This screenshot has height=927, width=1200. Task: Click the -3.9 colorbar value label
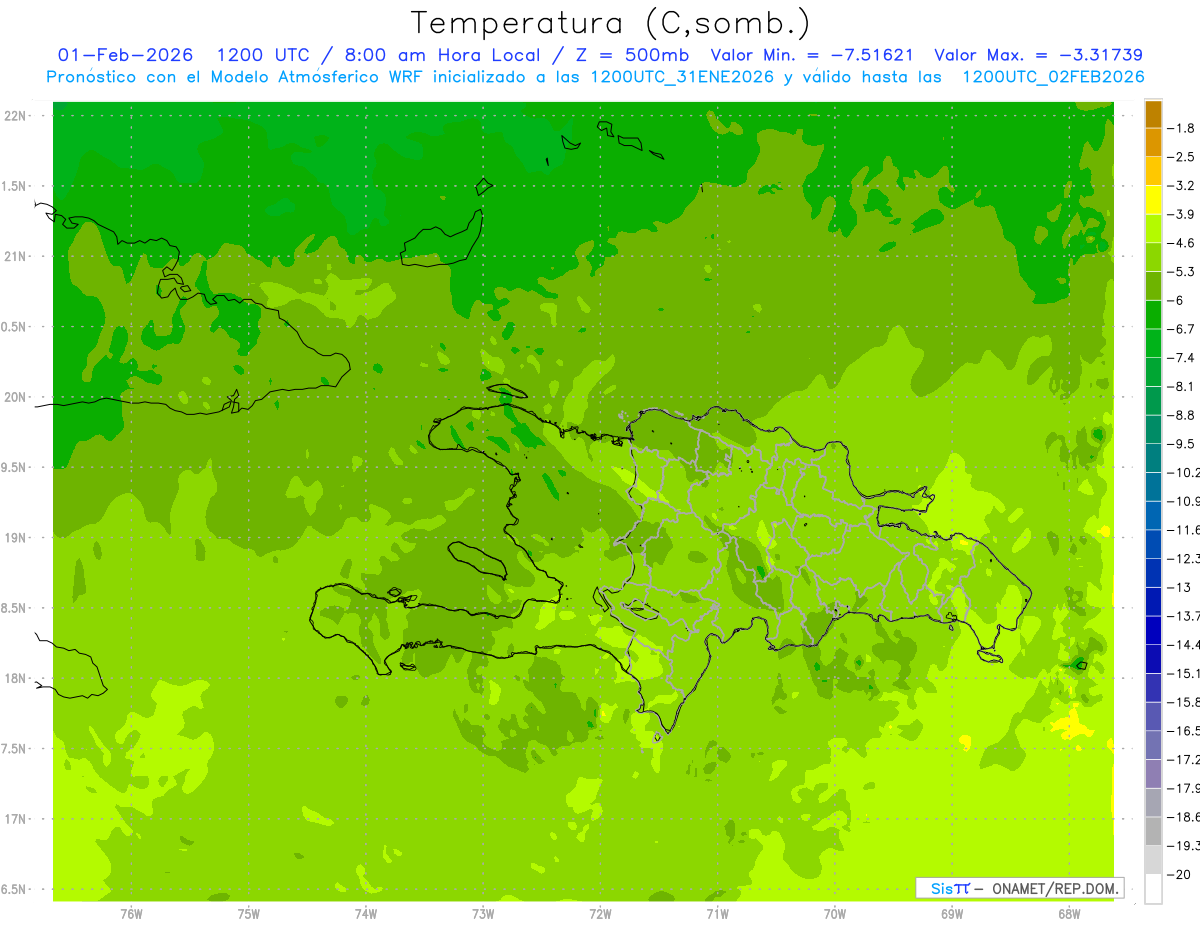point(1182,214)
